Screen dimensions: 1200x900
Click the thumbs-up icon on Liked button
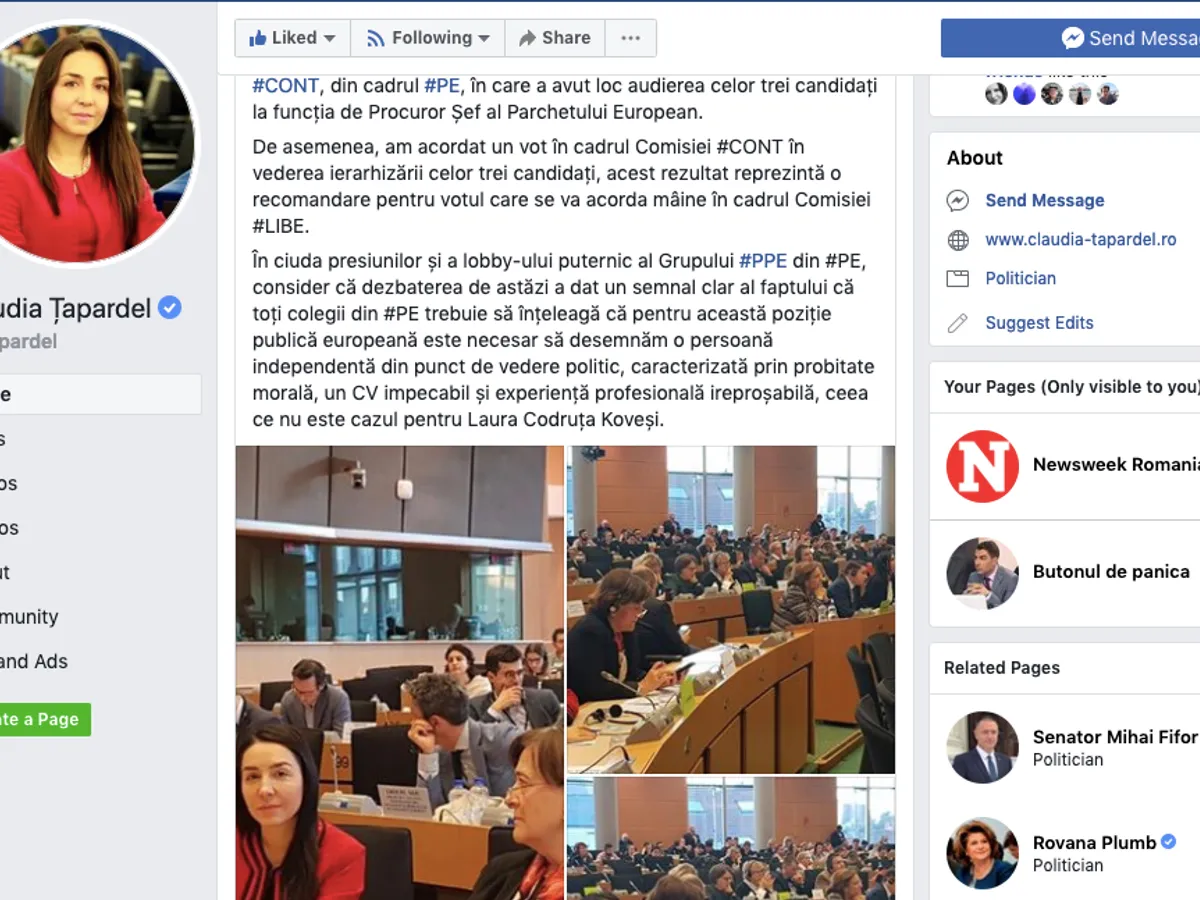pos(258,38)
